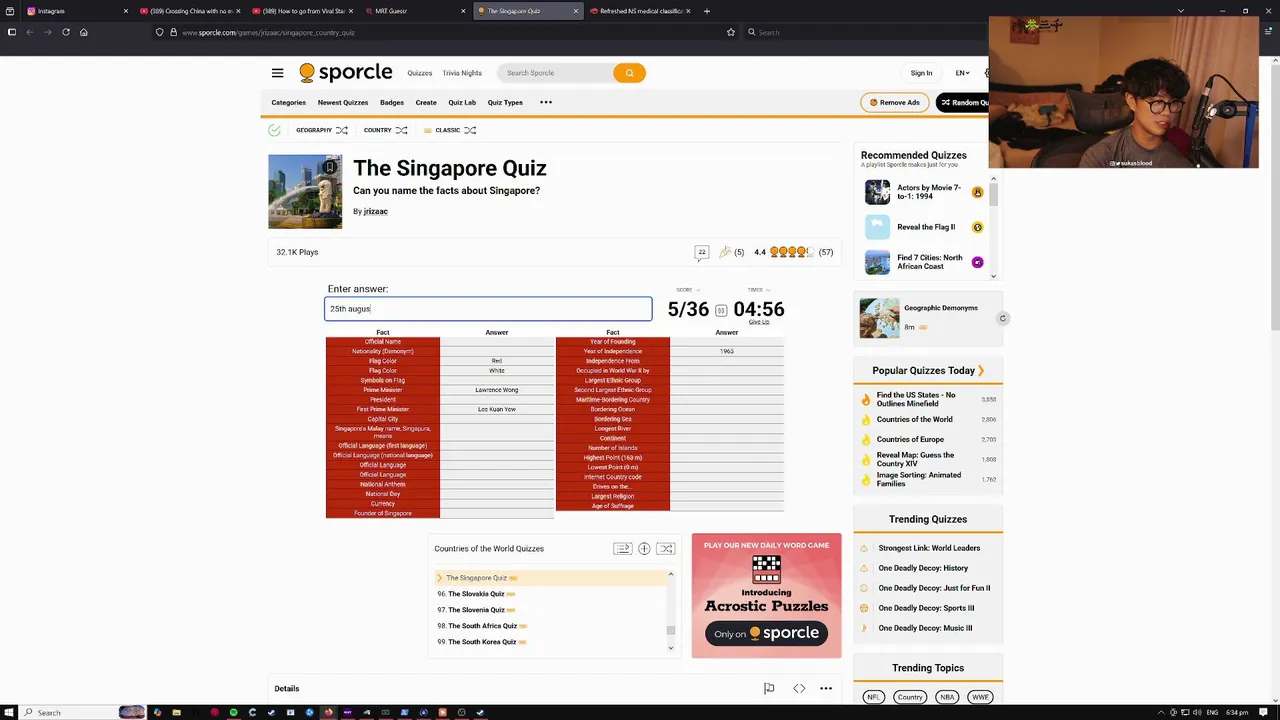Click the add-to-playlist plus icon

644,549
